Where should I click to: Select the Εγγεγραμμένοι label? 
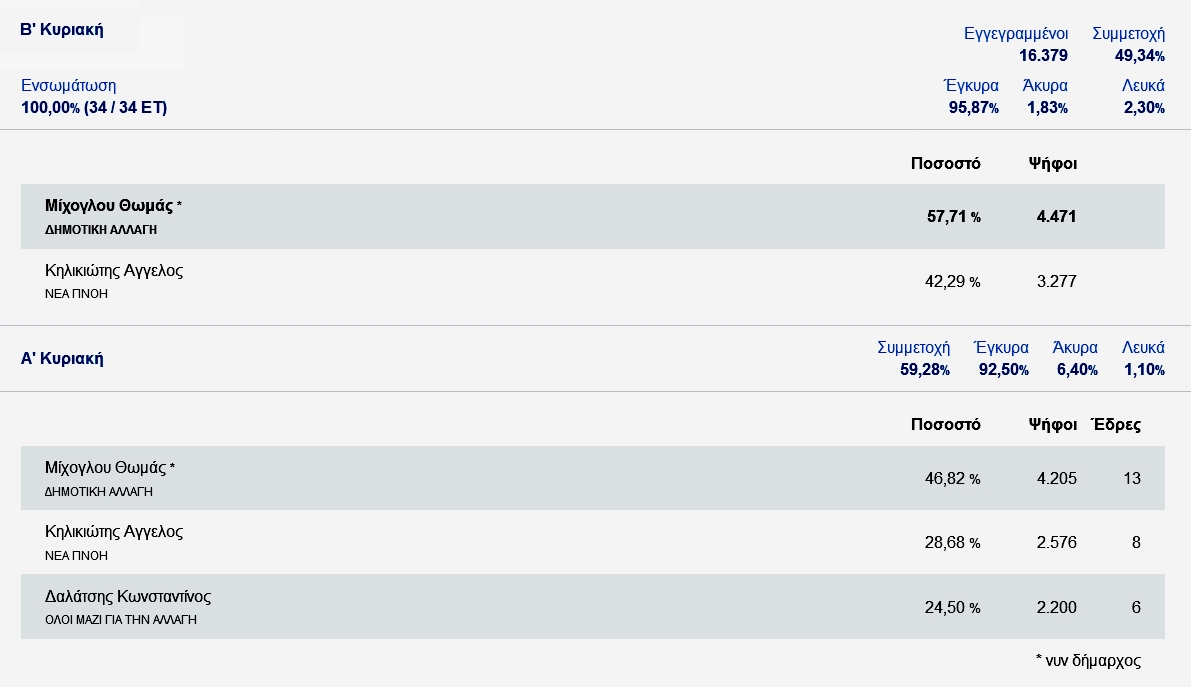click(x=1016, y=33)
